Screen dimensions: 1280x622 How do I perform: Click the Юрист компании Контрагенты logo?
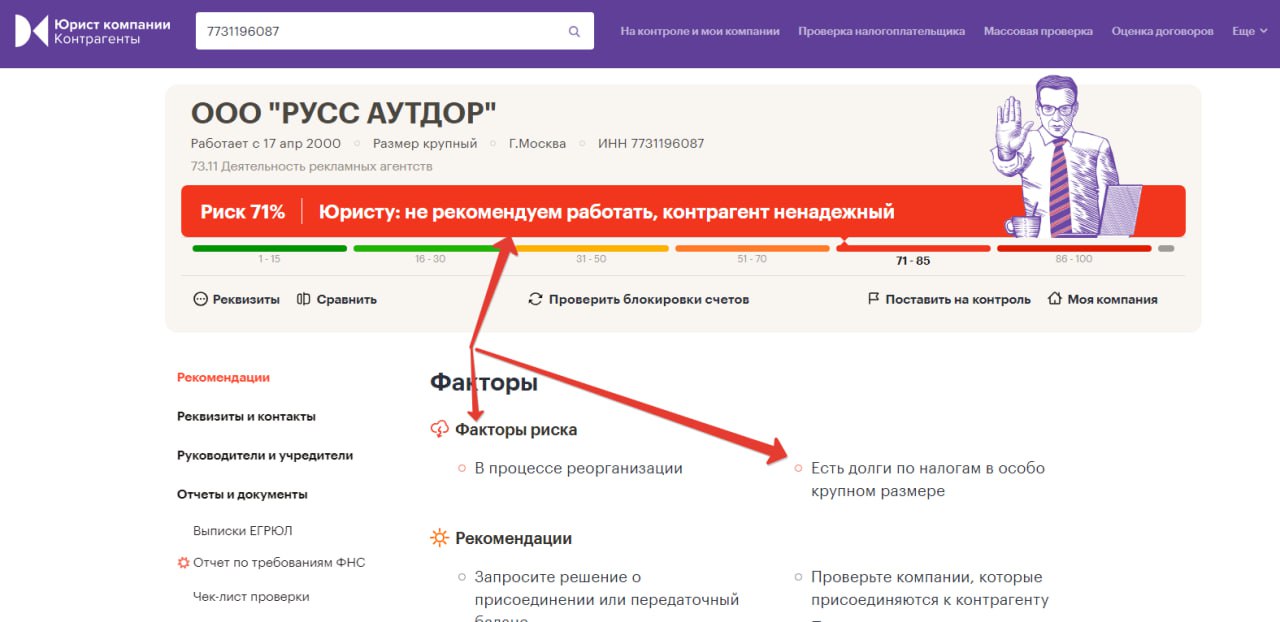tap(92, 31)
